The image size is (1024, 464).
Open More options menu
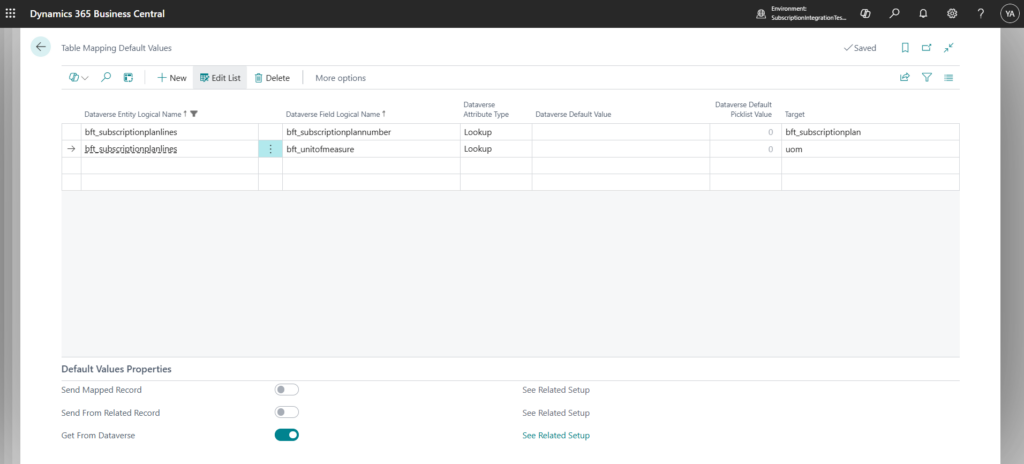340,77
